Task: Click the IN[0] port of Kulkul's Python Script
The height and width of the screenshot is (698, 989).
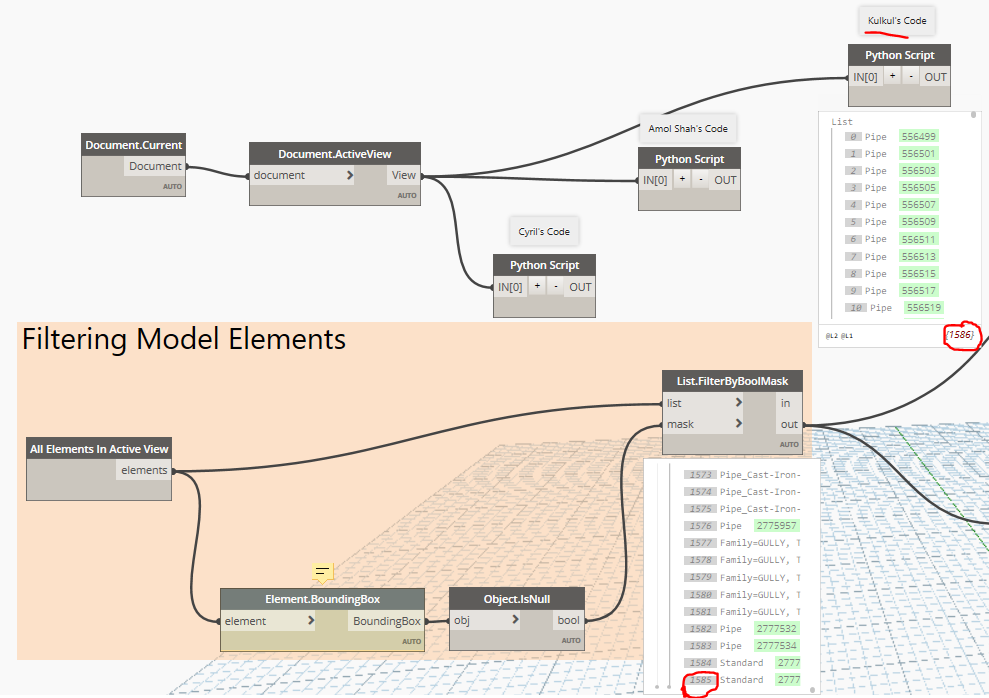Action: (x=865, y=77)
